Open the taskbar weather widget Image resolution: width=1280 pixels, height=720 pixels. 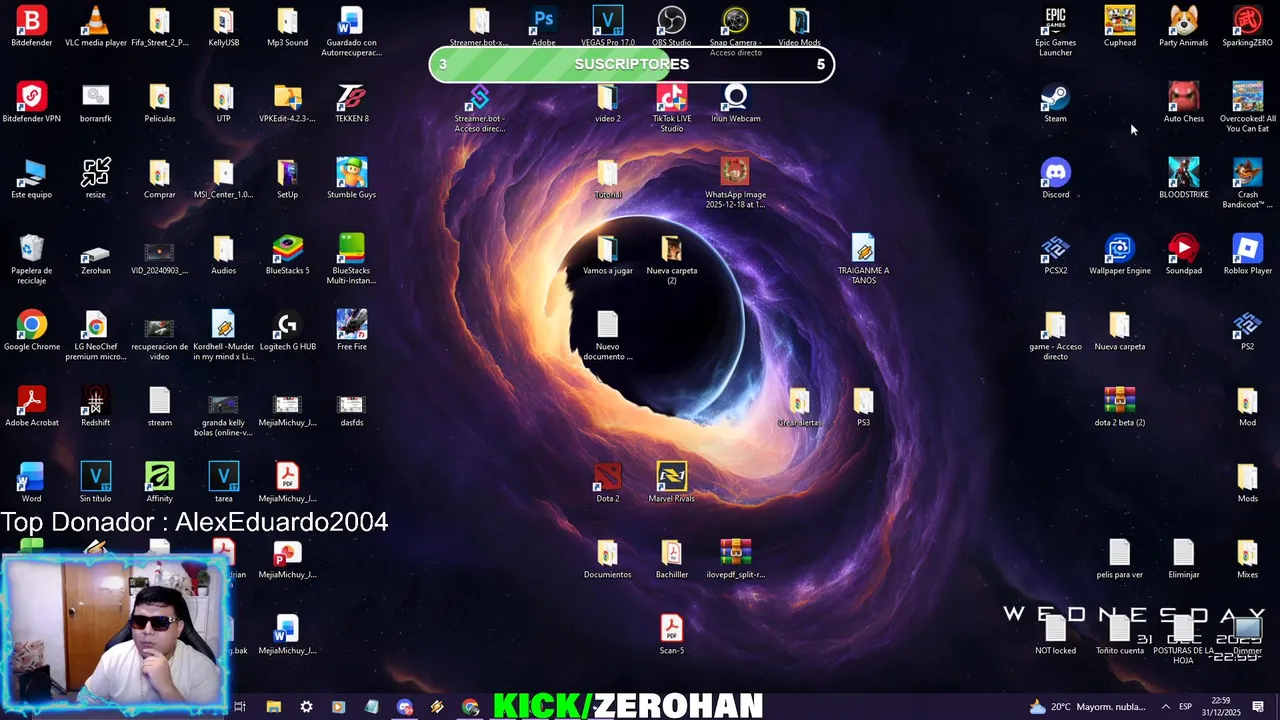[x=1087, y=707]
